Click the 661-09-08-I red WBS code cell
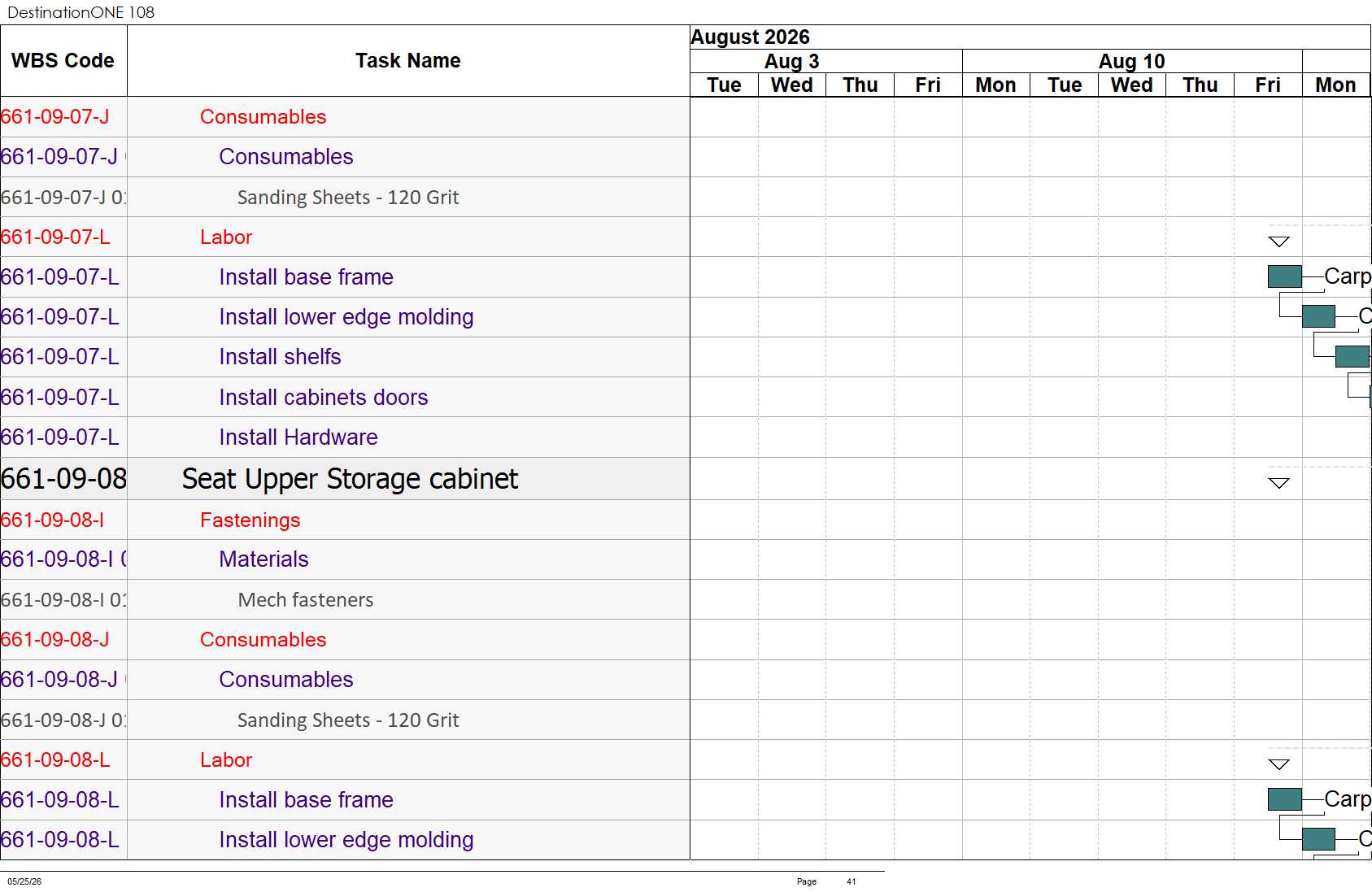1372x892 pixels. click(63, 520)
